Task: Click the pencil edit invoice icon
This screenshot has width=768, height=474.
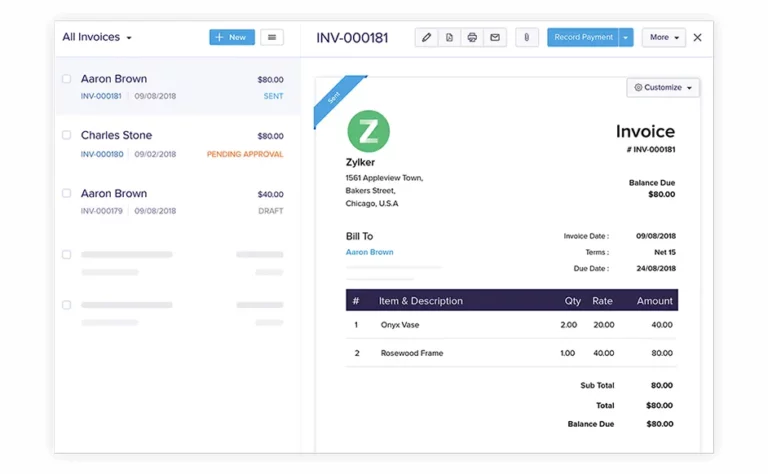Action: coord(427,38)
